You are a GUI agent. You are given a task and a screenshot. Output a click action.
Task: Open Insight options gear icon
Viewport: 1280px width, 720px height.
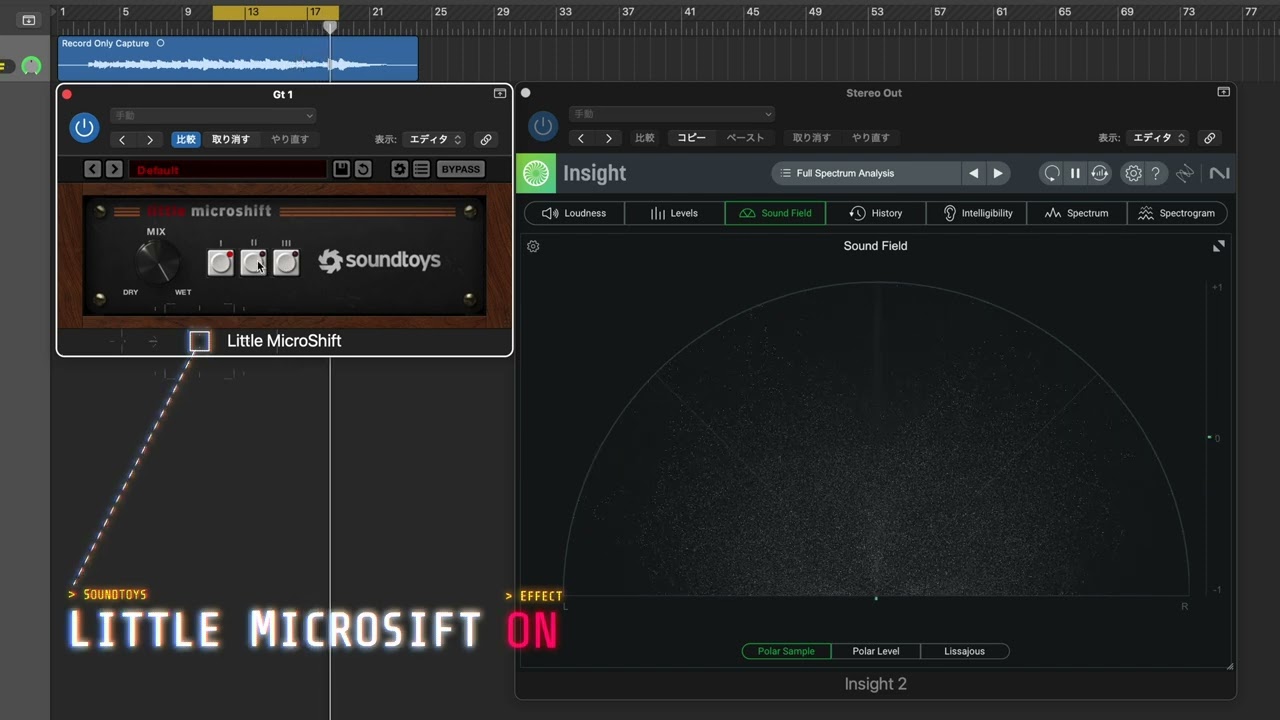(x=1133, y=173)
